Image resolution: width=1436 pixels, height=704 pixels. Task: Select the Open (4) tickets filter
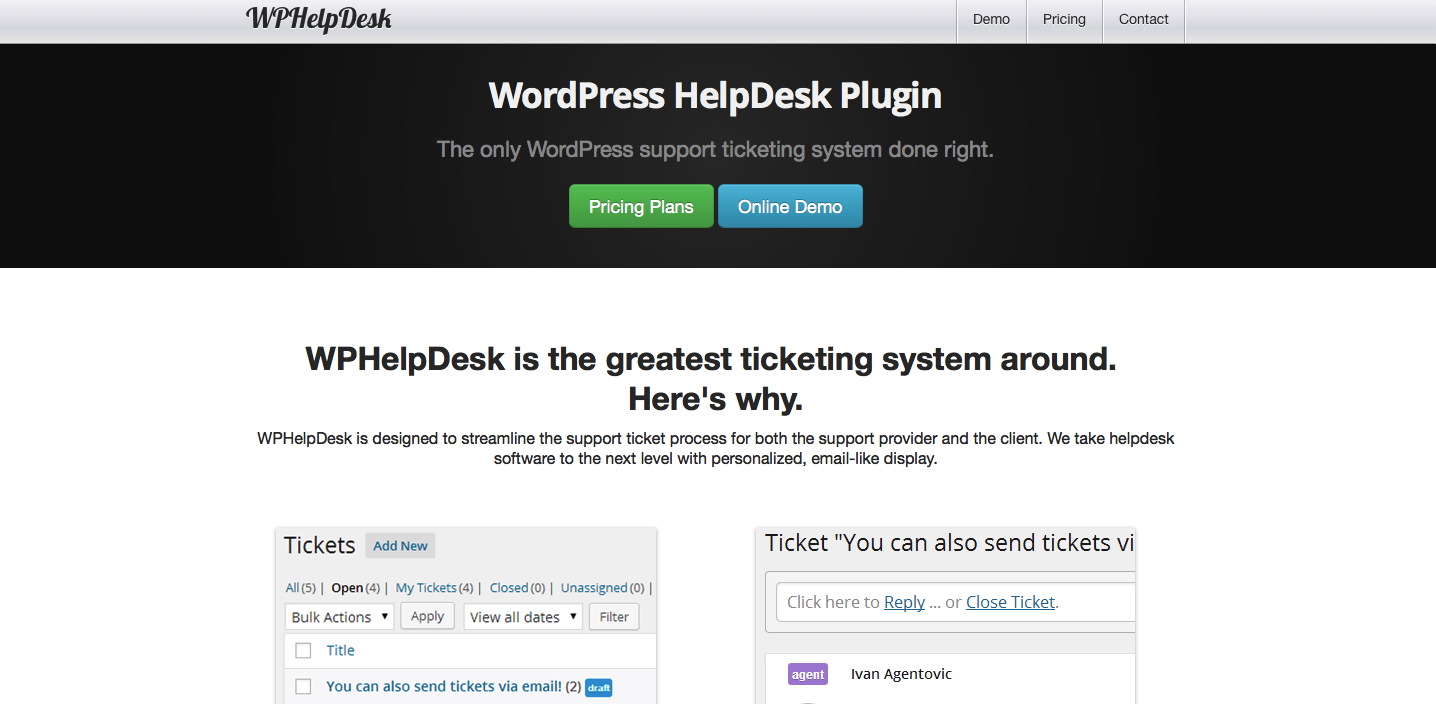(355, 588)
